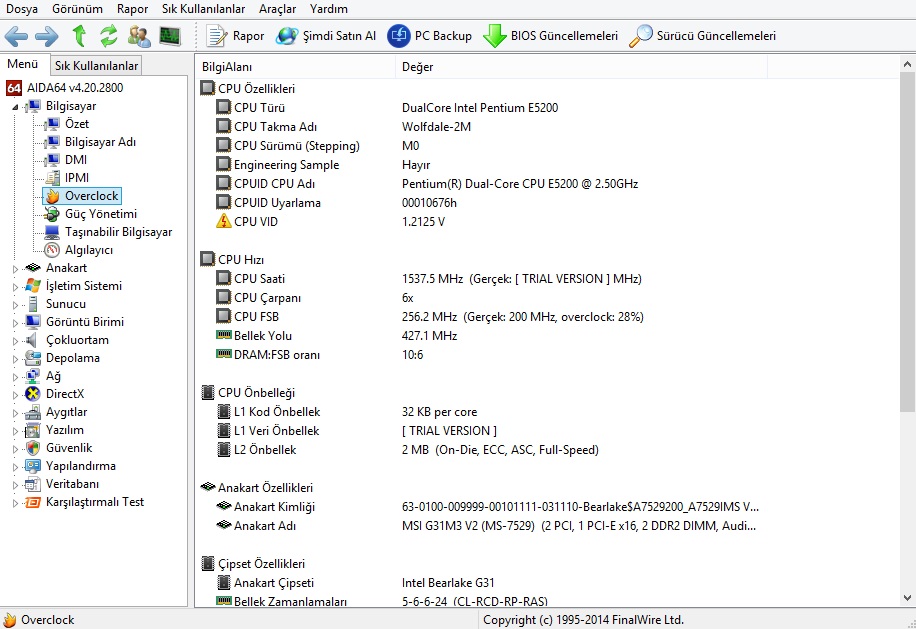Click the Anakart Kimliği row icon
The image size is (916, 629).
tap(223, 506)
